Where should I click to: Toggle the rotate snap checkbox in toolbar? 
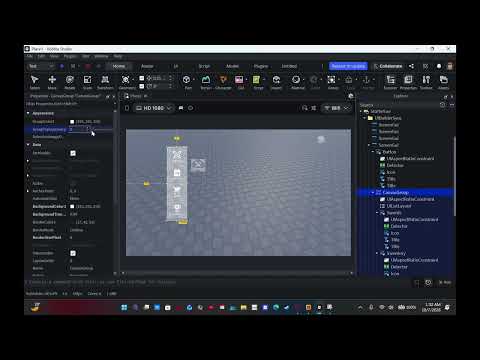(142, 86)
